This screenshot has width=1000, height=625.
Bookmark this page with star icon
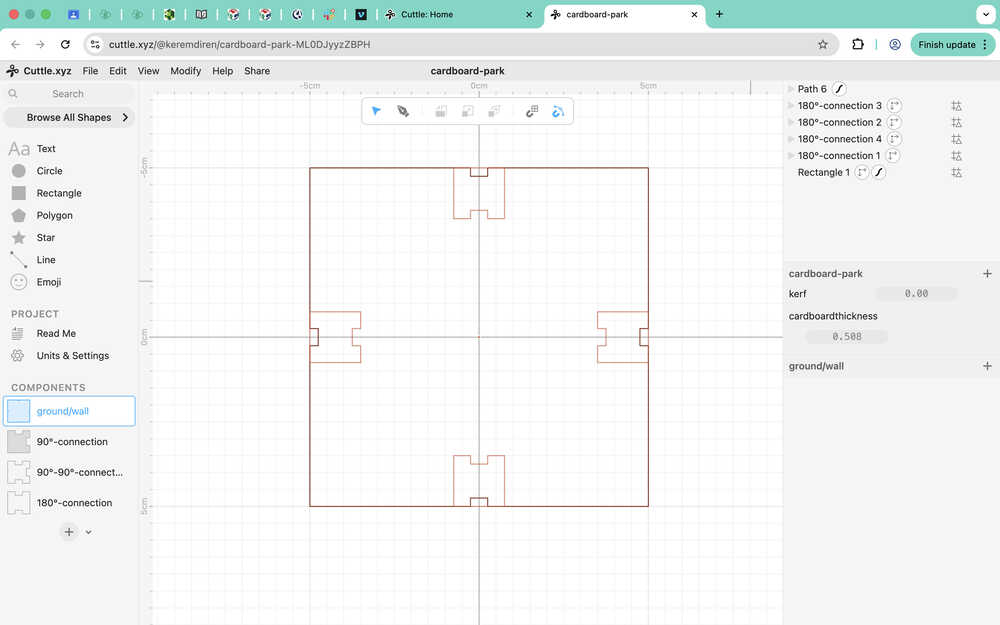coord(823,45)
